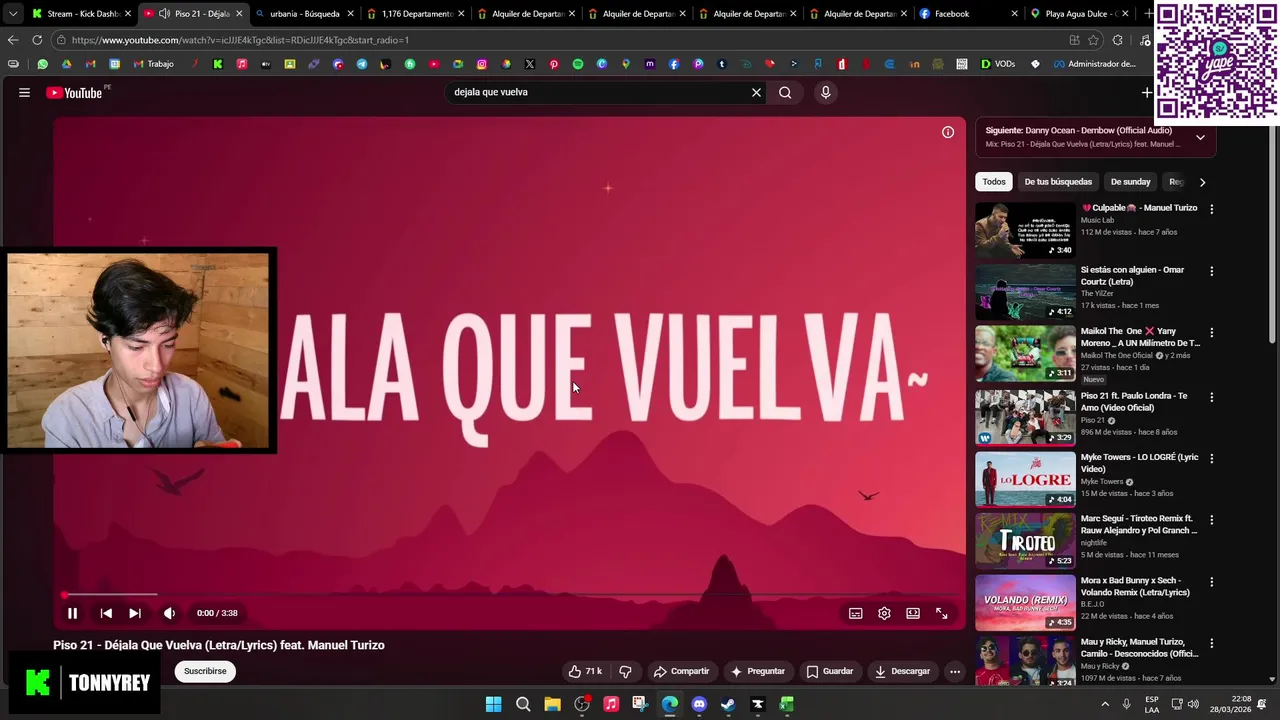
Task: Reload the page with refresh icon
Action: point(37,40)
